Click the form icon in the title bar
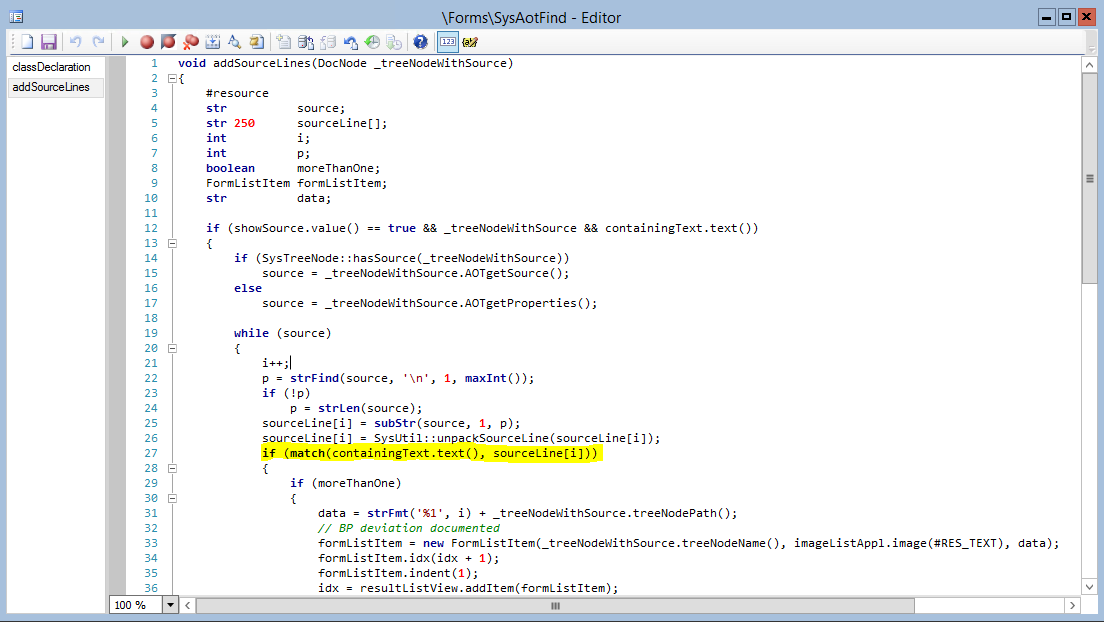 point(16,16)
